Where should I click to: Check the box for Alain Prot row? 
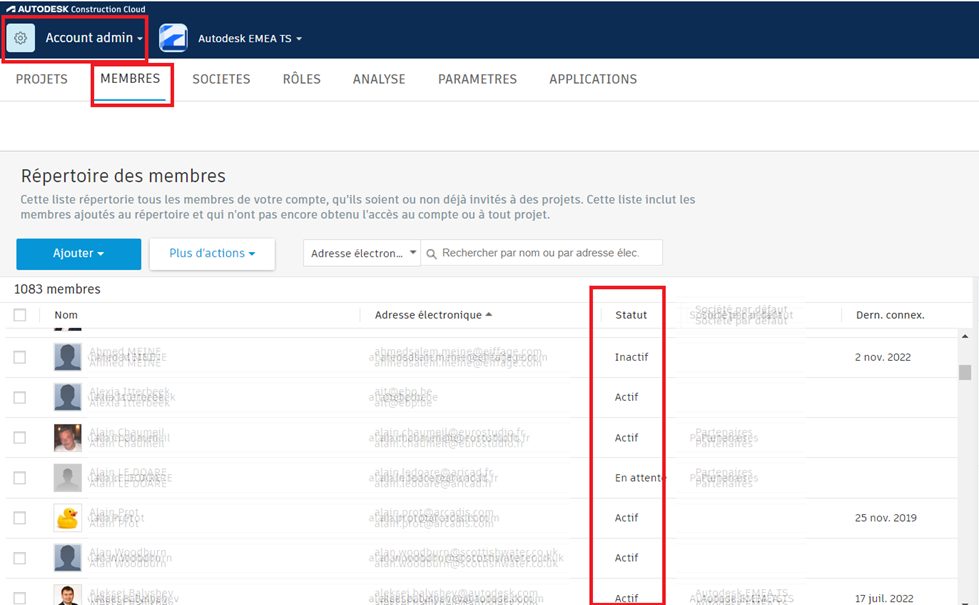[x=20, y=518]
